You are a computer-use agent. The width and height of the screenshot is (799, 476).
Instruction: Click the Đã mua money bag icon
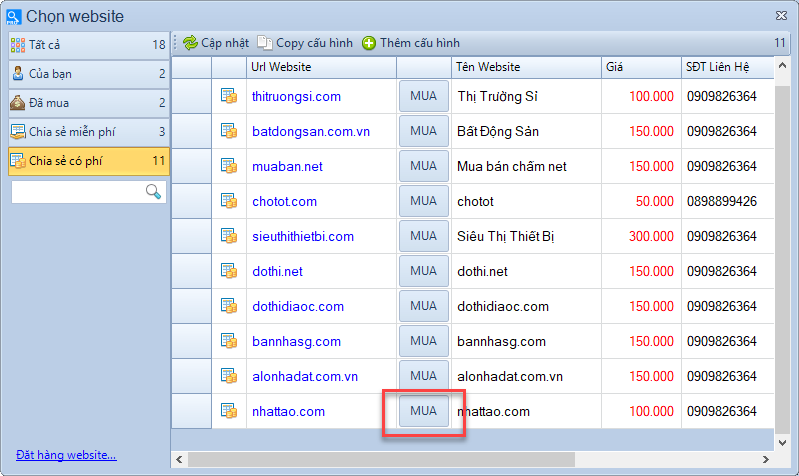click(x=17, y=103)
